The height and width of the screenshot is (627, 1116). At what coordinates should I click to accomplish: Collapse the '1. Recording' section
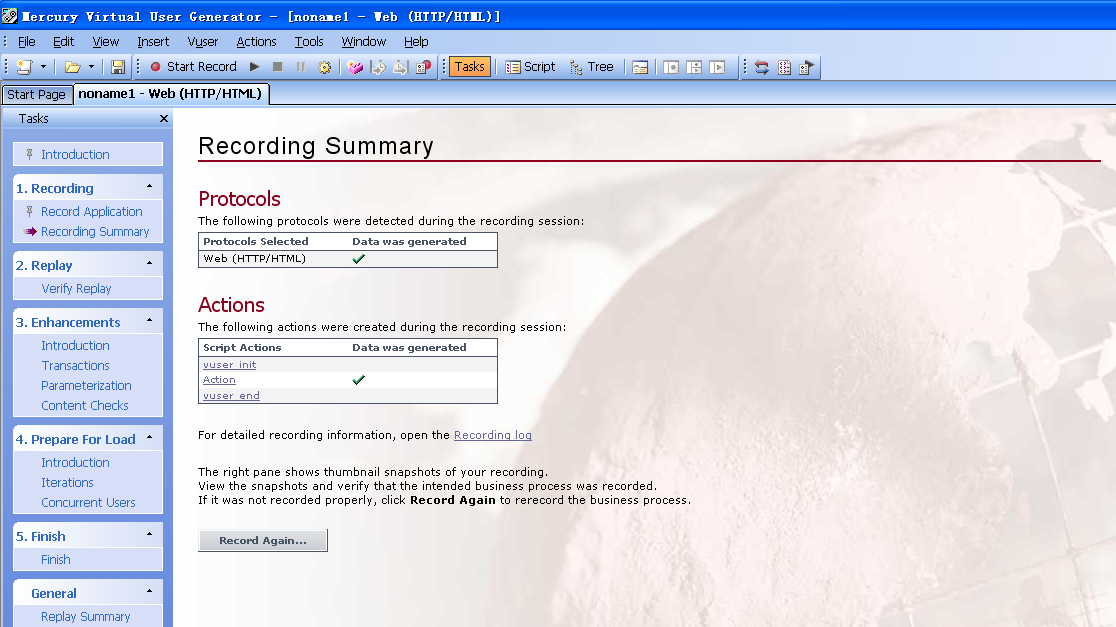point(152,187)
